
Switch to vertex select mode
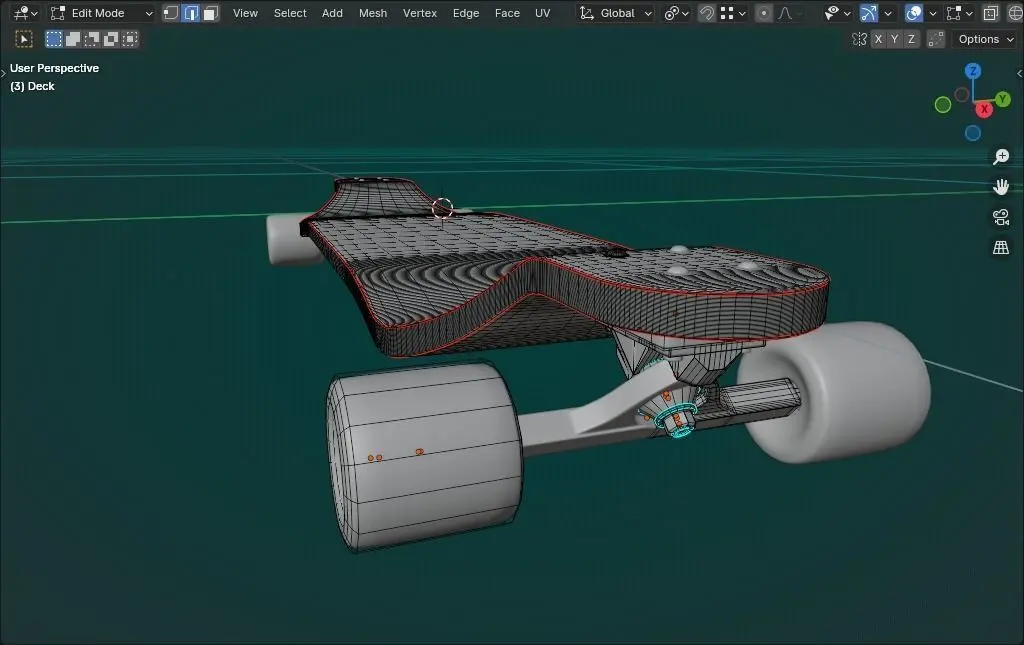tap(170, 13)
